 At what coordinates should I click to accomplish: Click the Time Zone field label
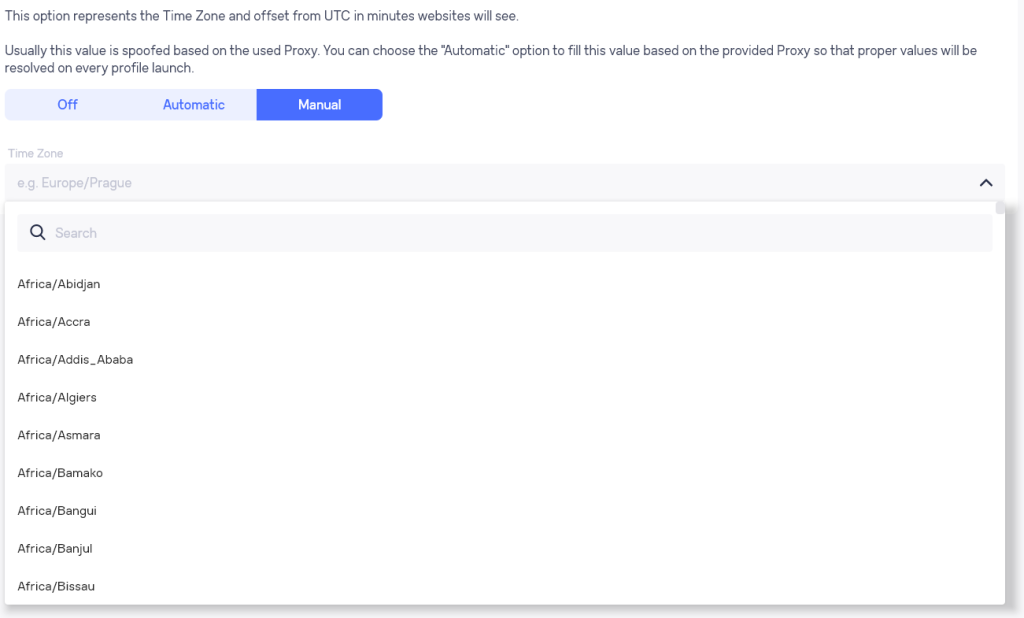[x=35, y=154]
